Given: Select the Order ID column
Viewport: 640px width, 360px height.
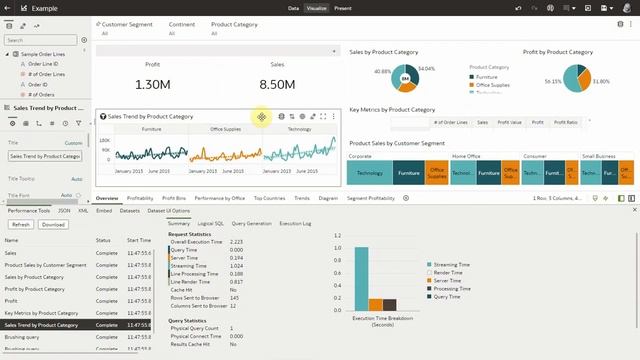Looking at the screenshot, I should [x=38, y=84].
